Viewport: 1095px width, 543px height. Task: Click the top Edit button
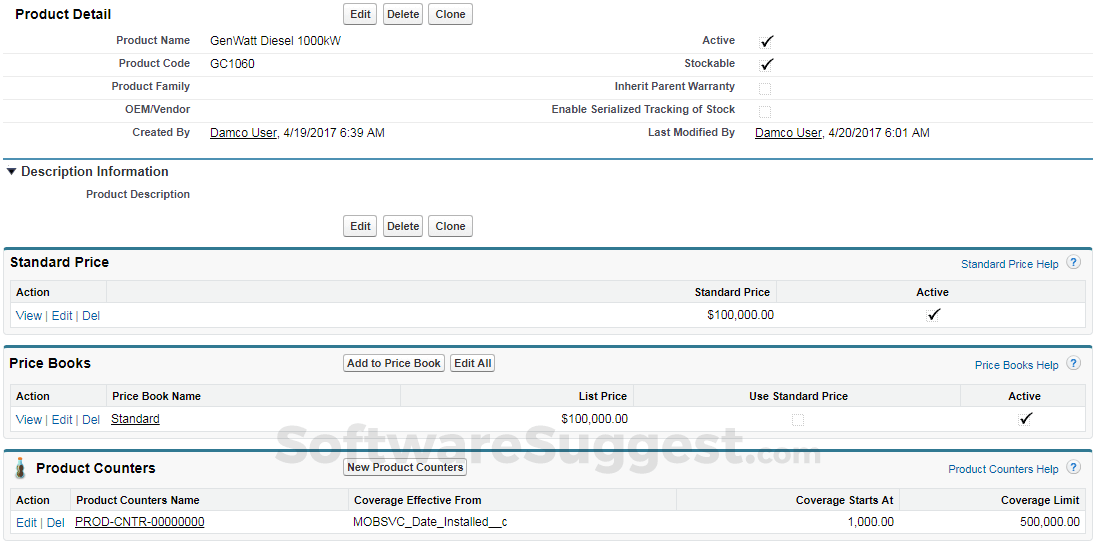pyautogui.click(x=360, y=15)
